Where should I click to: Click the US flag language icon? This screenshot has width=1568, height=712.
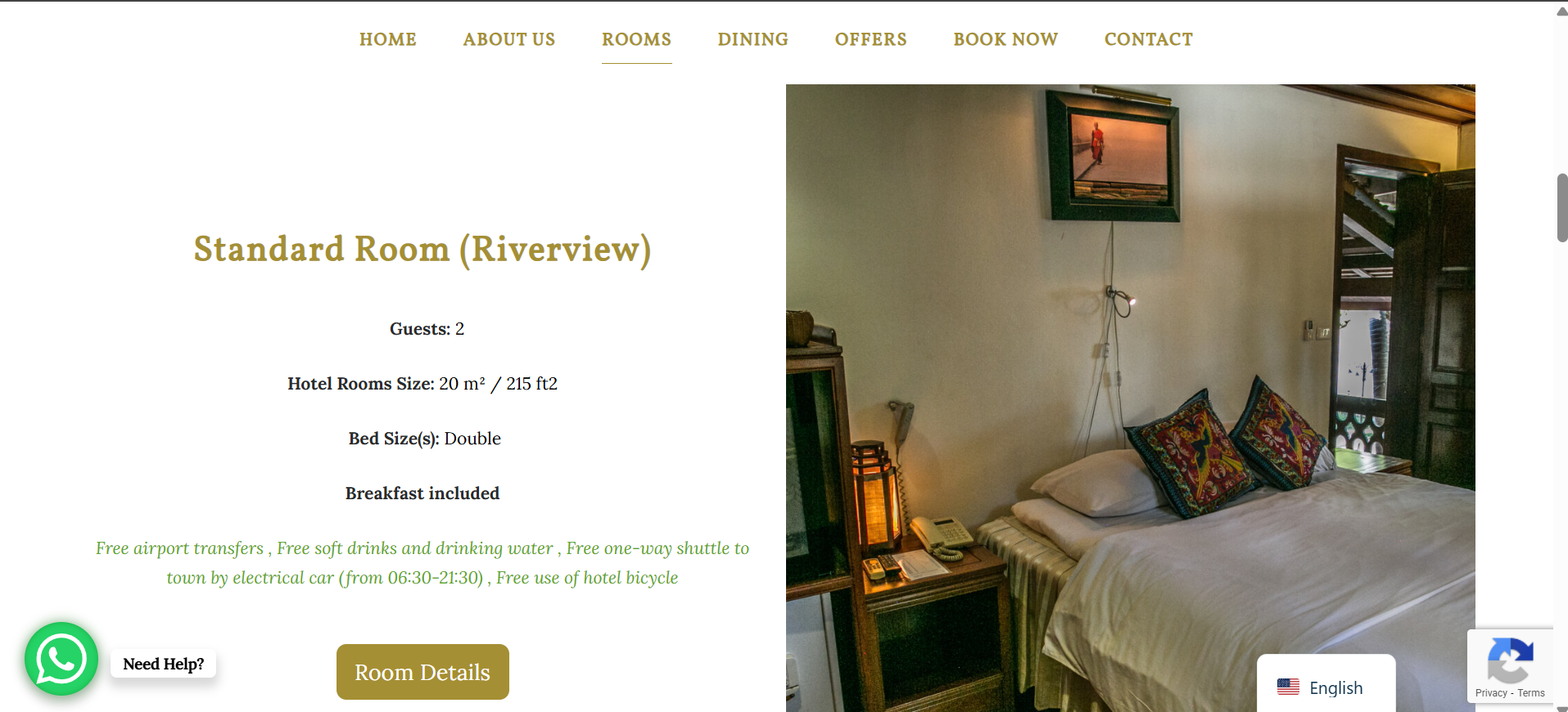(x=1288, y=687)
